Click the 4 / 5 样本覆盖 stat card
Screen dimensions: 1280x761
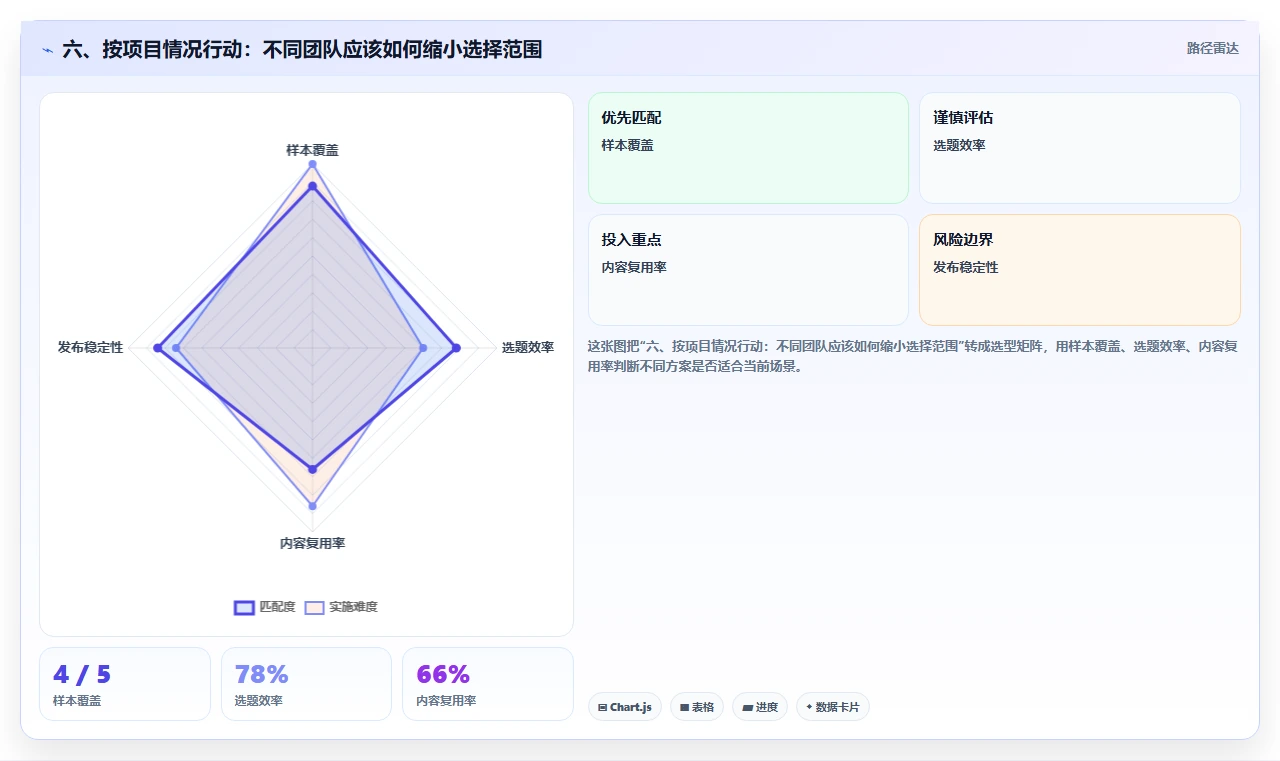coord(125,684)
